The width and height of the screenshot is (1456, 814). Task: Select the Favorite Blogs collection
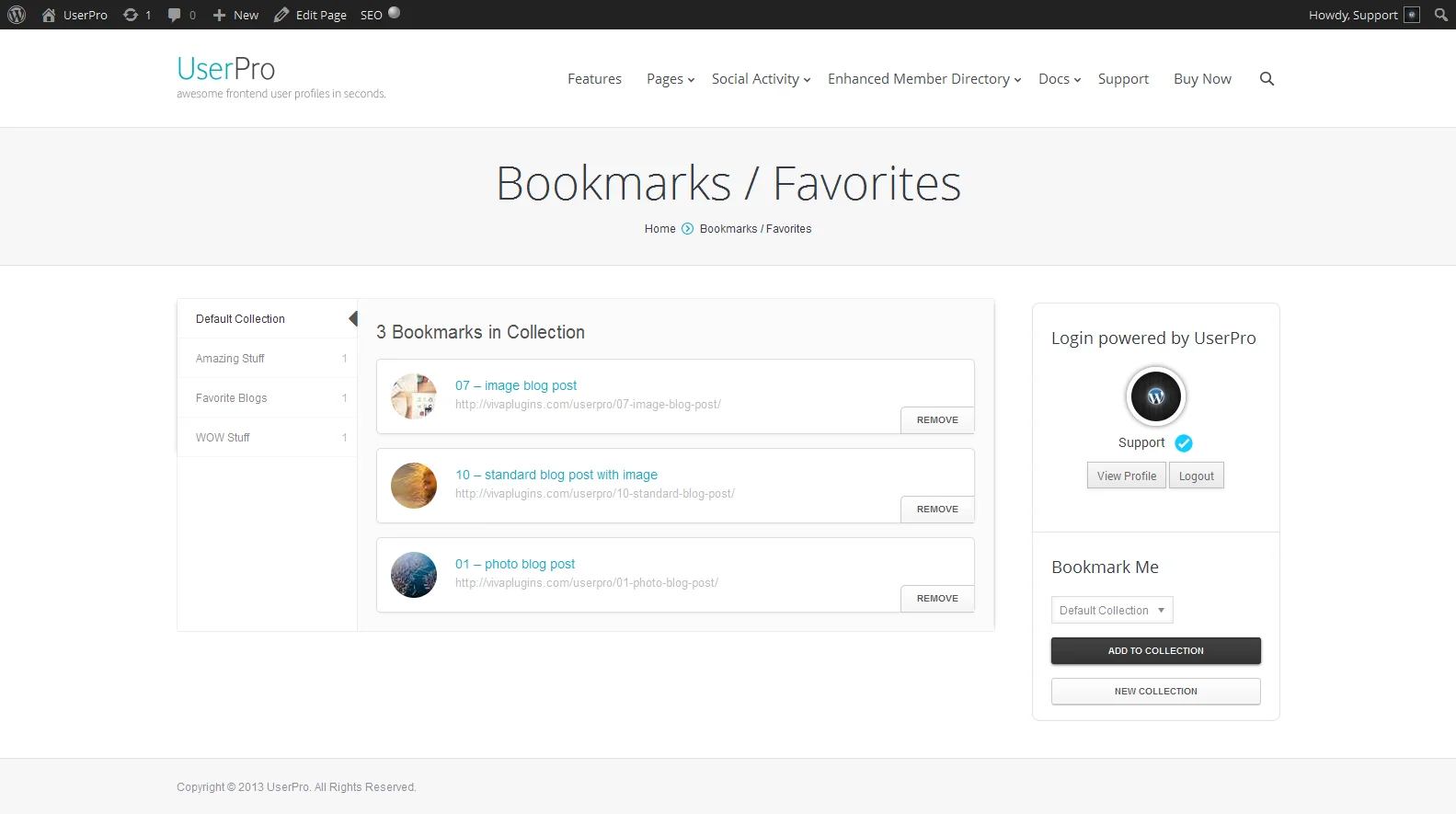pos(267,398)
